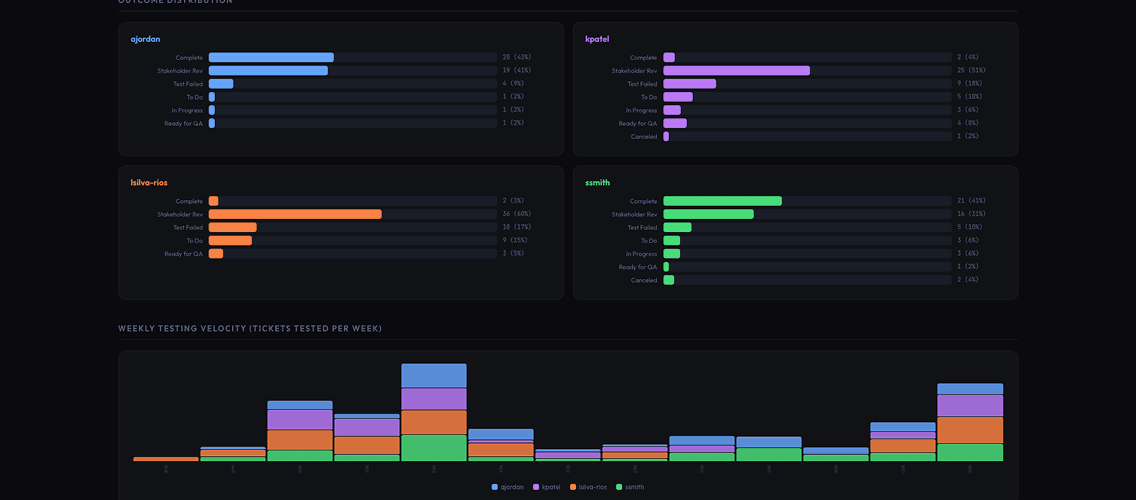
Task: Click ajordan's Complete bar
Action: 271,57
